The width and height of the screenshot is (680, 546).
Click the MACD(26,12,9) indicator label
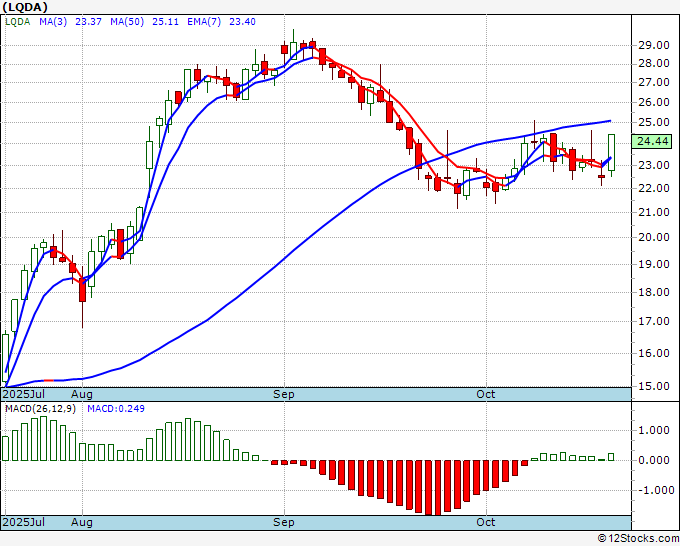40,409
